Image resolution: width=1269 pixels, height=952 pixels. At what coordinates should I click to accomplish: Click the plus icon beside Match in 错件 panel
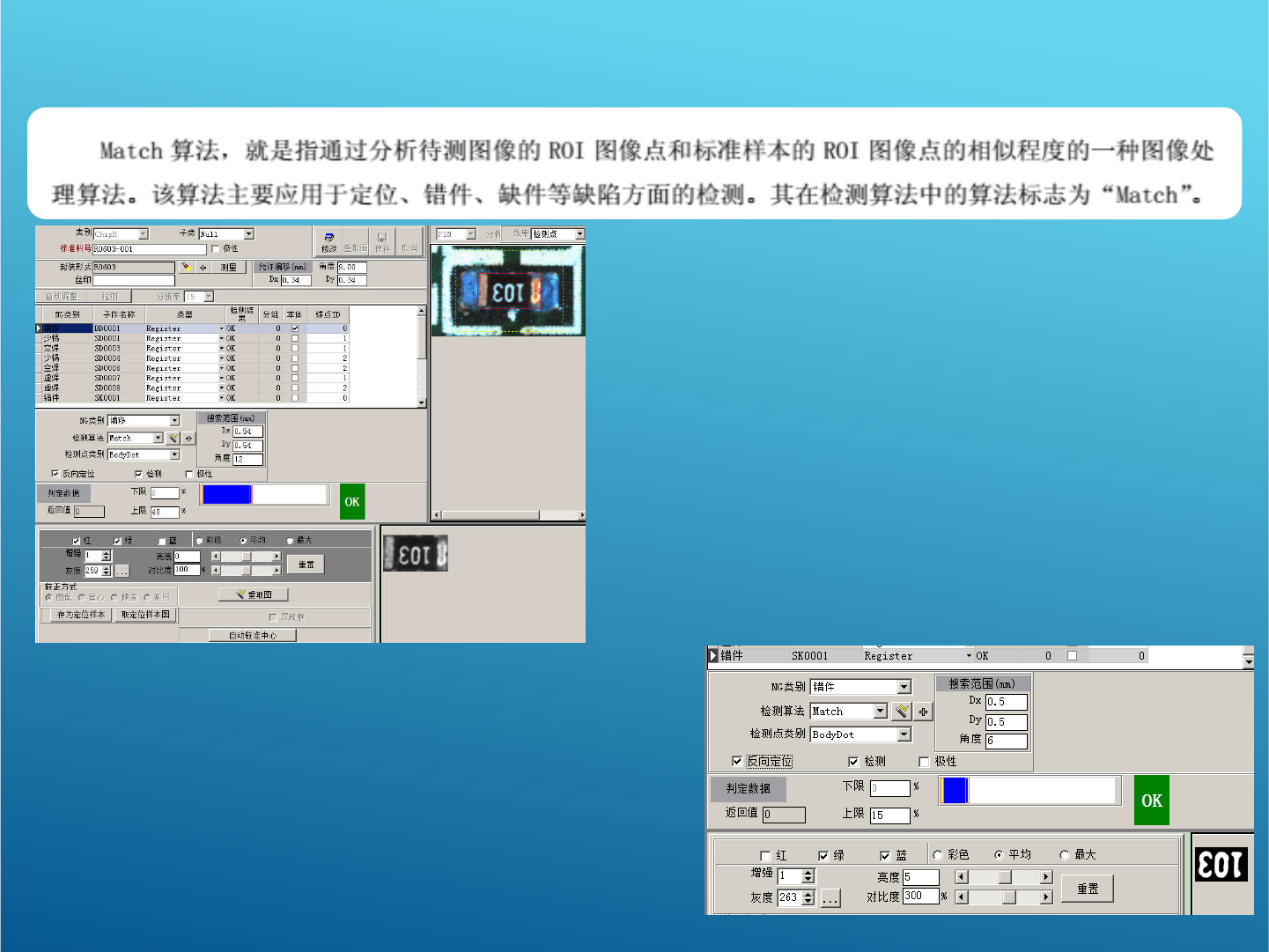tap(923, 711)
